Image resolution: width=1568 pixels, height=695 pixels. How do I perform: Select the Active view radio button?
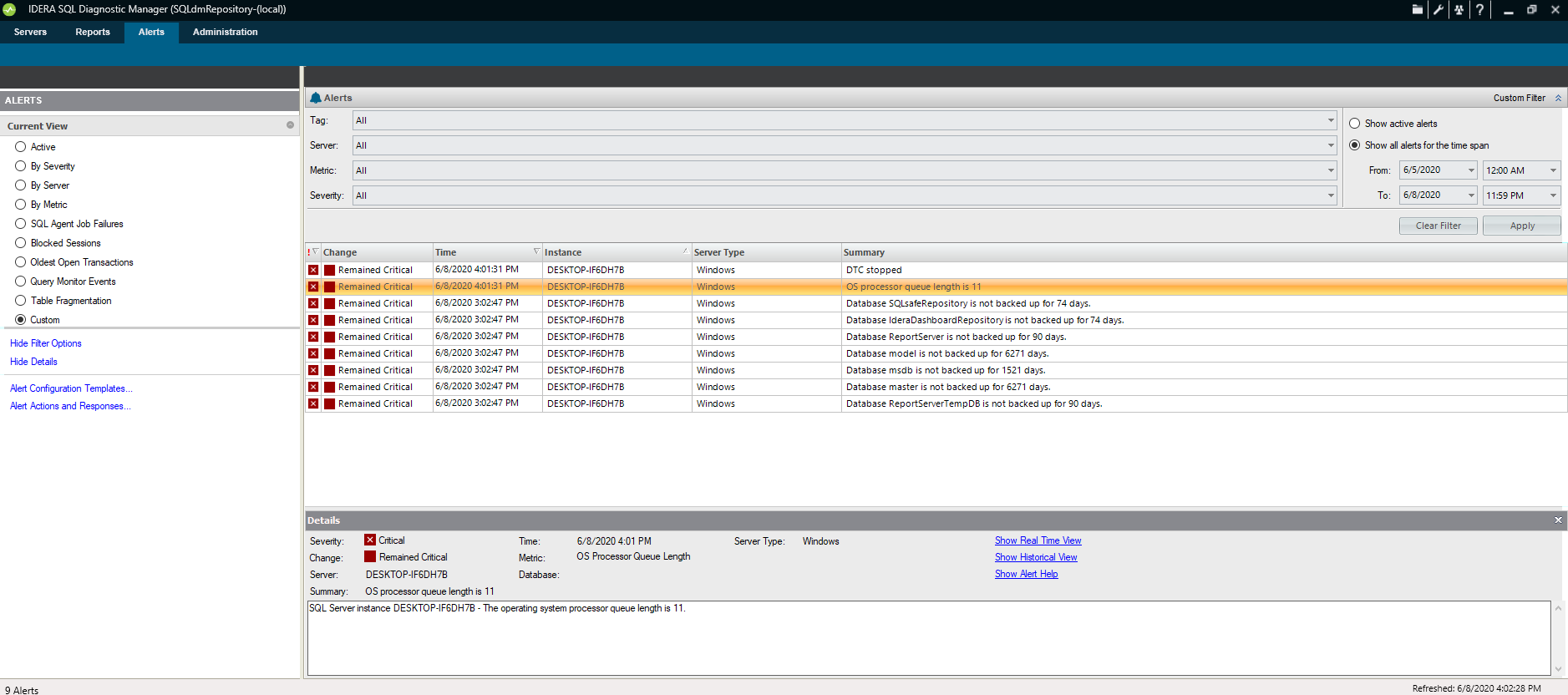[x=20, y=146]
